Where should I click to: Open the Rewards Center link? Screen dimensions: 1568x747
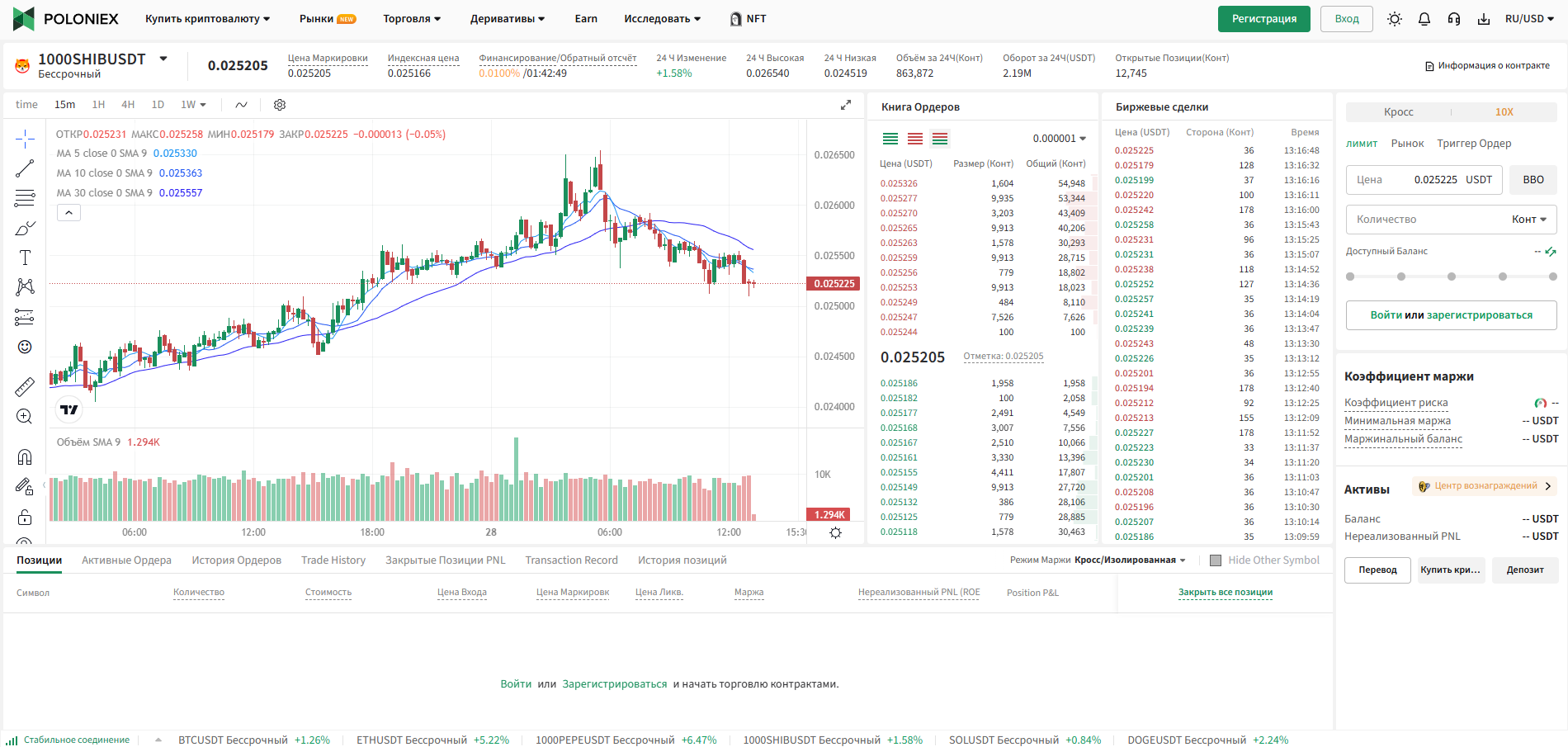[x=1484, y=486]
